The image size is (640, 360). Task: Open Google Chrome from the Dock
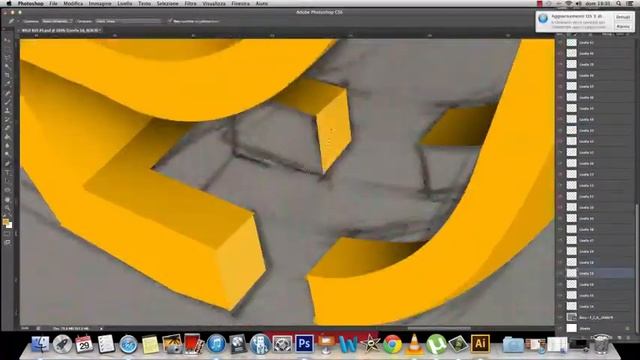(392, 344)
